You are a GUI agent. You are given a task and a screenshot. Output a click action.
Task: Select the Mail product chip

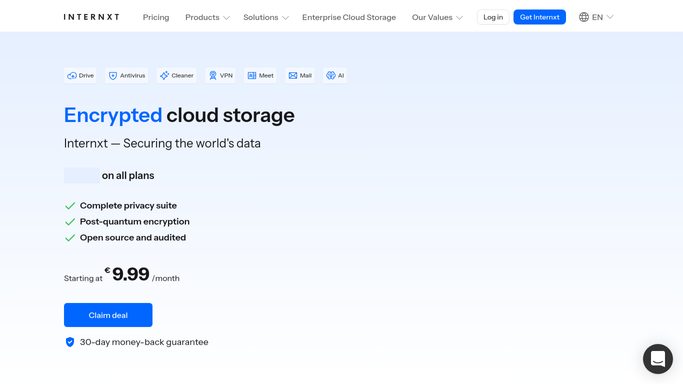pyautogui.click(x=300, y=75)
